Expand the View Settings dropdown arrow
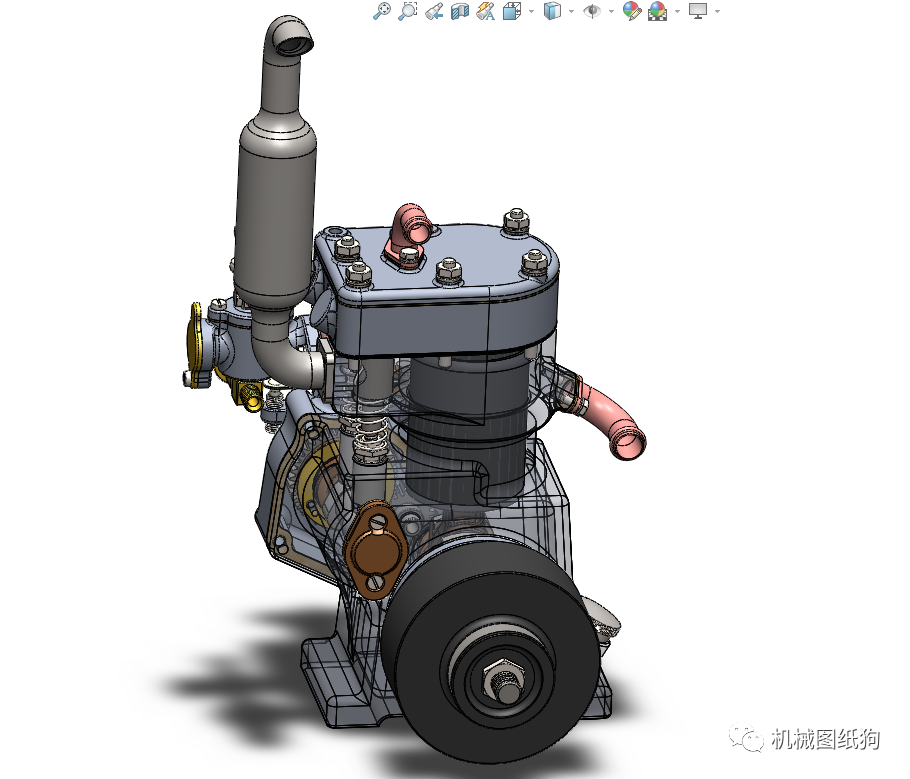This screenshot has width=910, height=779. tap(717, 11)
